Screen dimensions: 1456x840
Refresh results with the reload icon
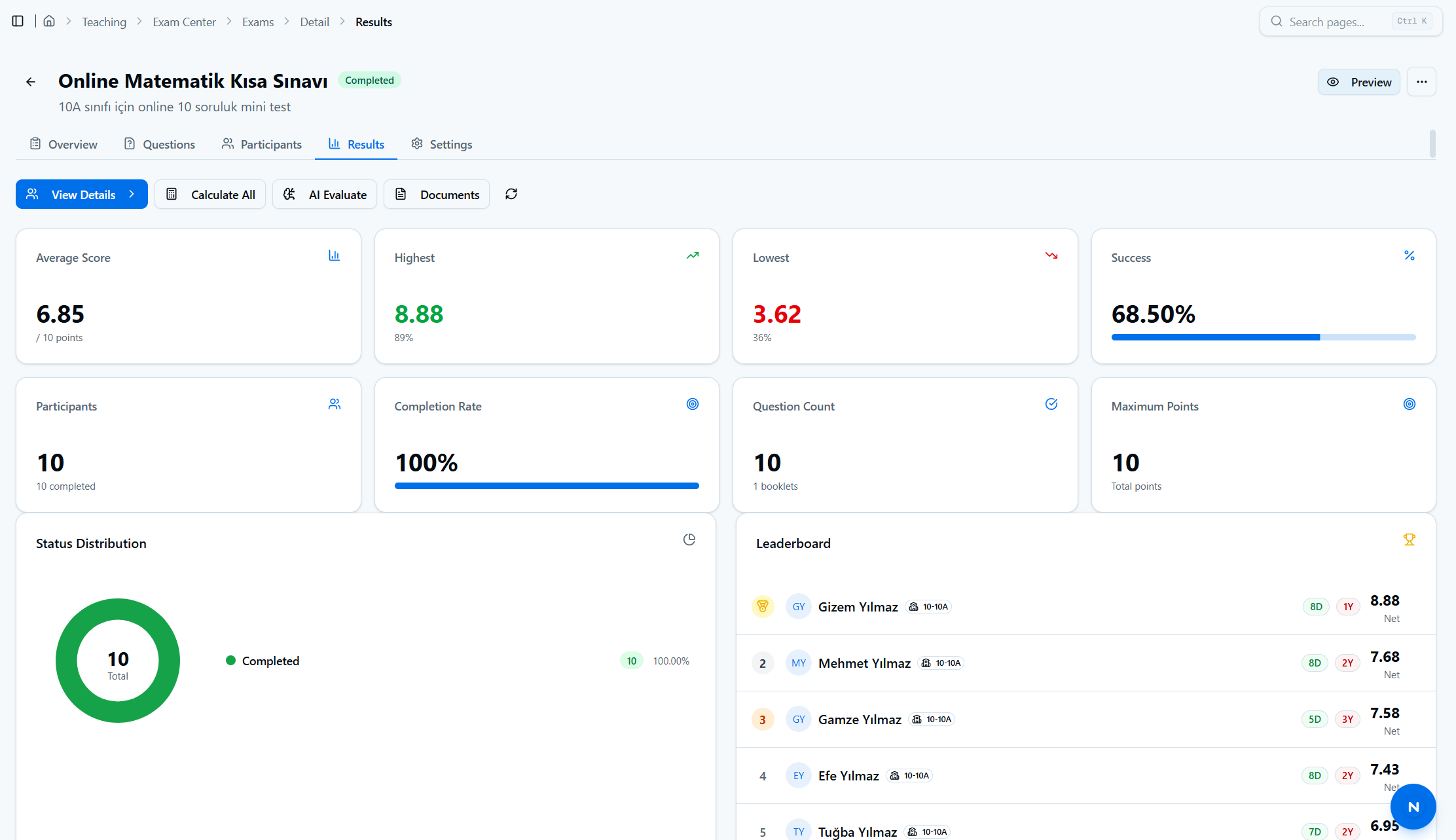pos(511,194)
